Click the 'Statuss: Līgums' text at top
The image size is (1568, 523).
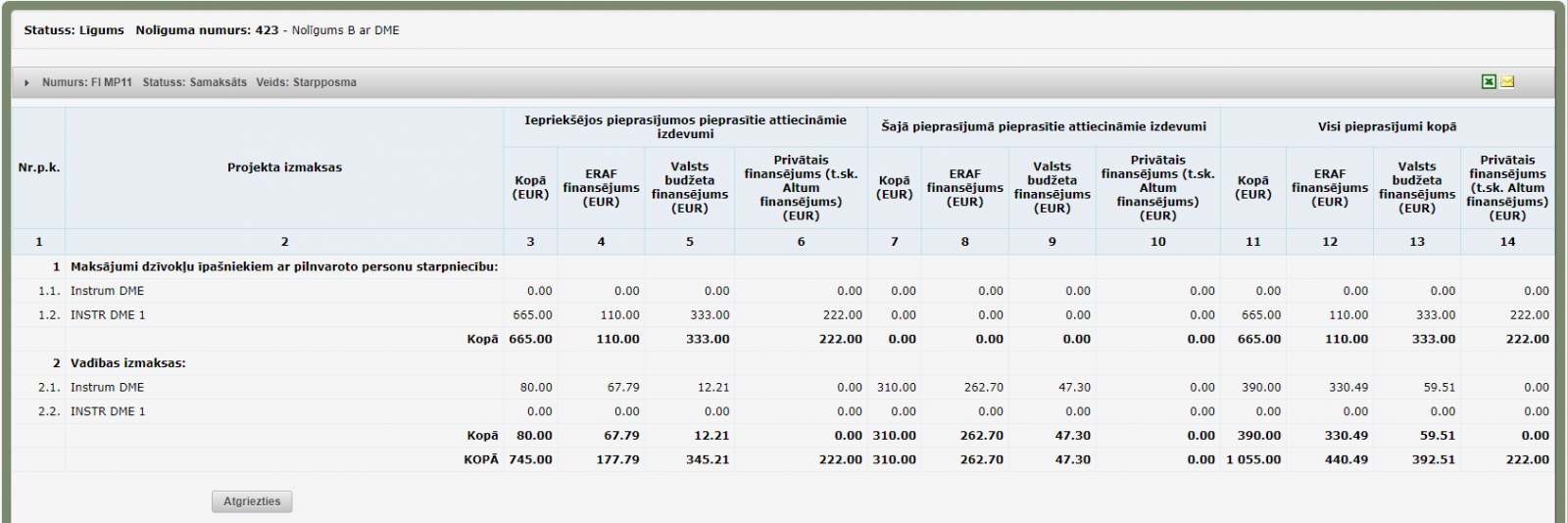pyautogui.click(x=73, y=30)
